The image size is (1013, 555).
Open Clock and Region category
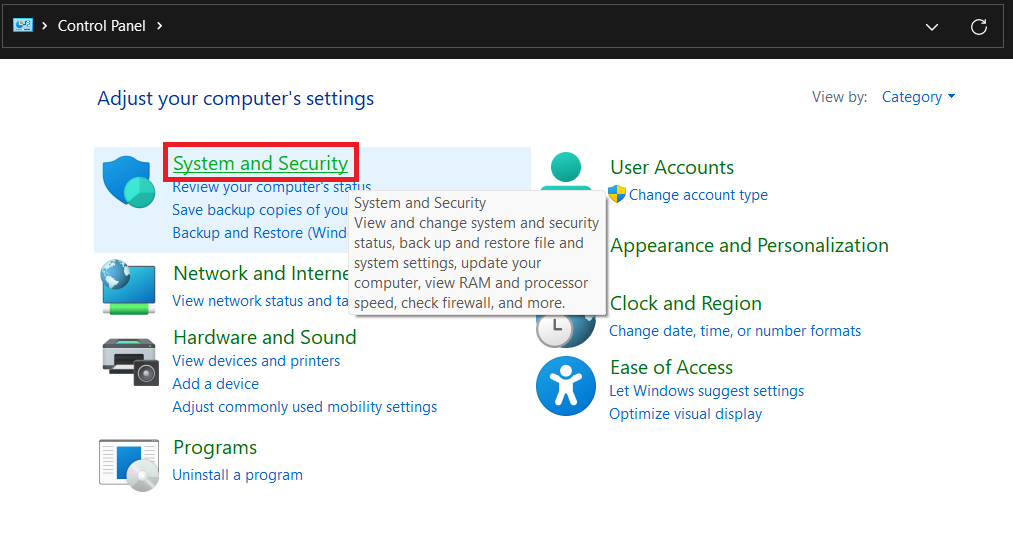(x=685, y=304)
